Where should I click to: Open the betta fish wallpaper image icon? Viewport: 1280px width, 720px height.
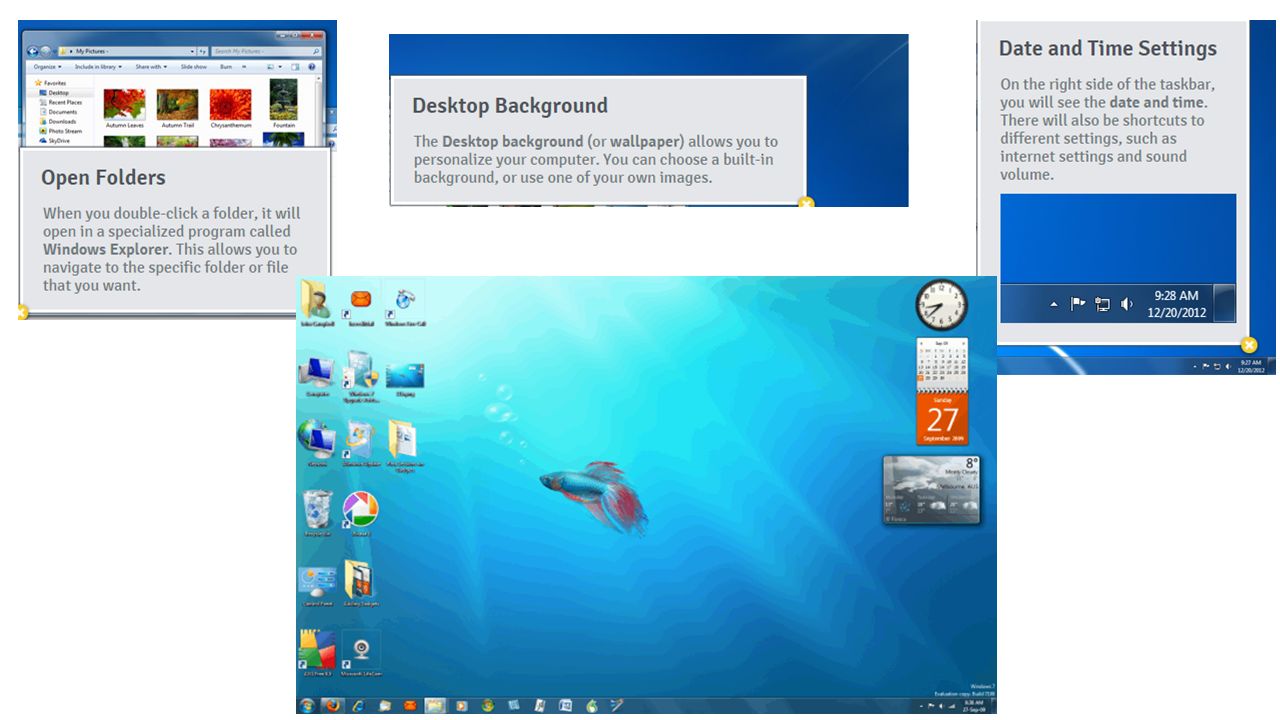coord(405,376)
